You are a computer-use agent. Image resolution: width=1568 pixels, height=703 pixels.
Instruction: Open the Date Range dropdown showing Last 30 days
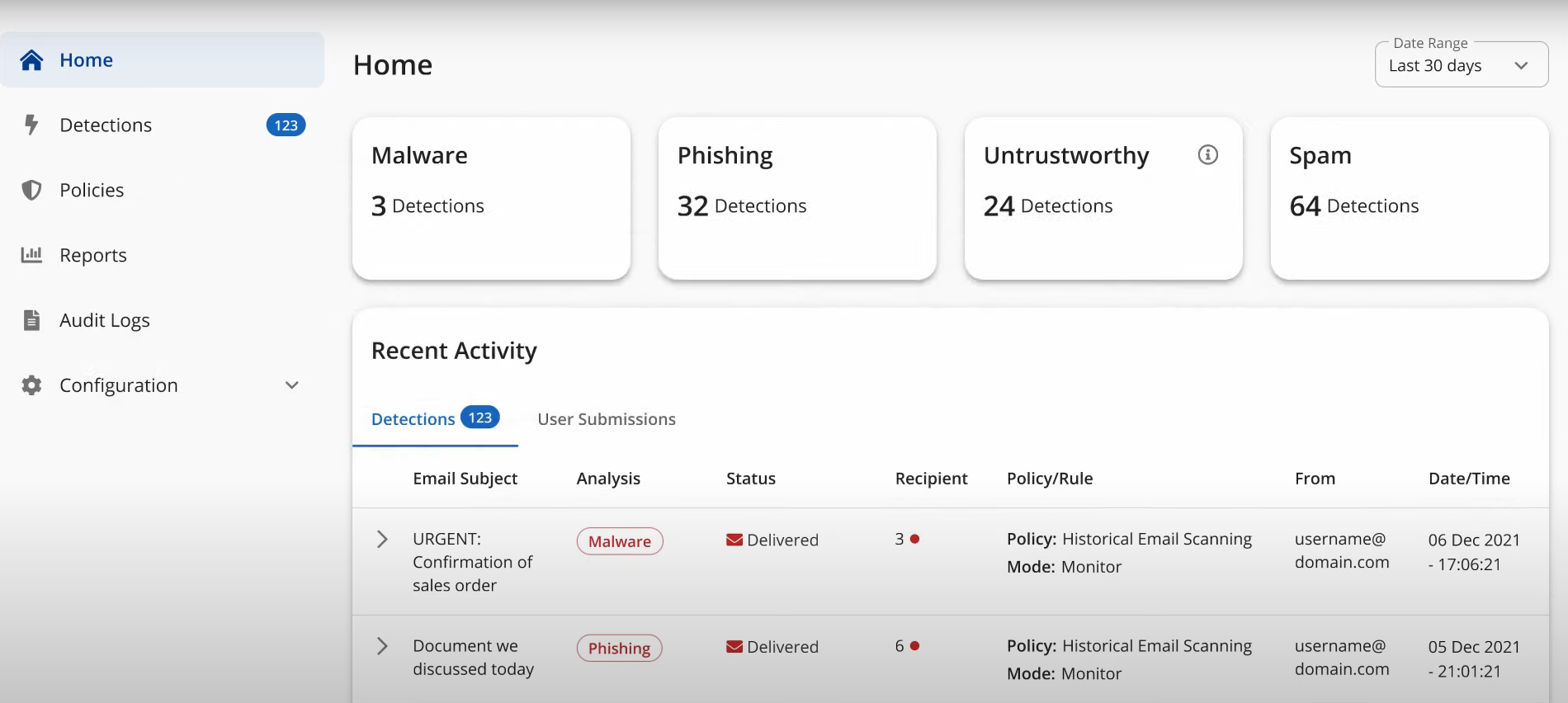(x=1461, y=65)
